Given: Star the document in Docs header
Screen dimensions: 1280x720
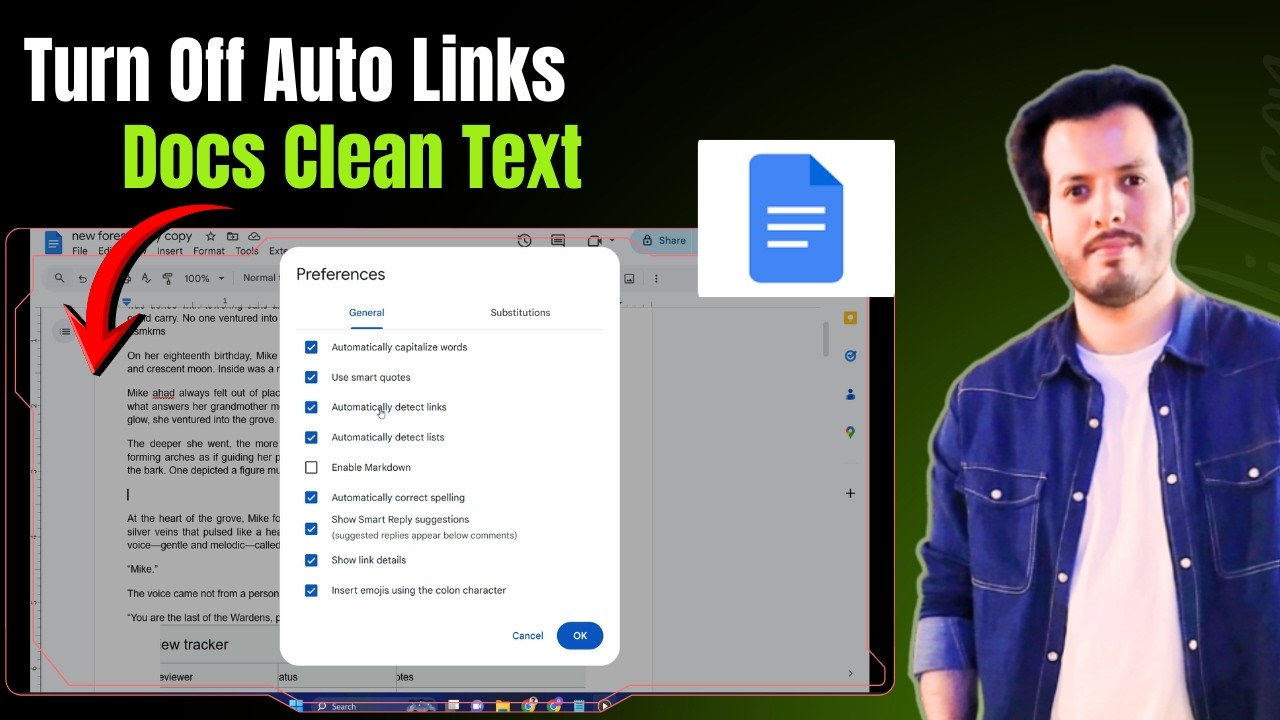Looking at the screenshot, I should [210, 236].
